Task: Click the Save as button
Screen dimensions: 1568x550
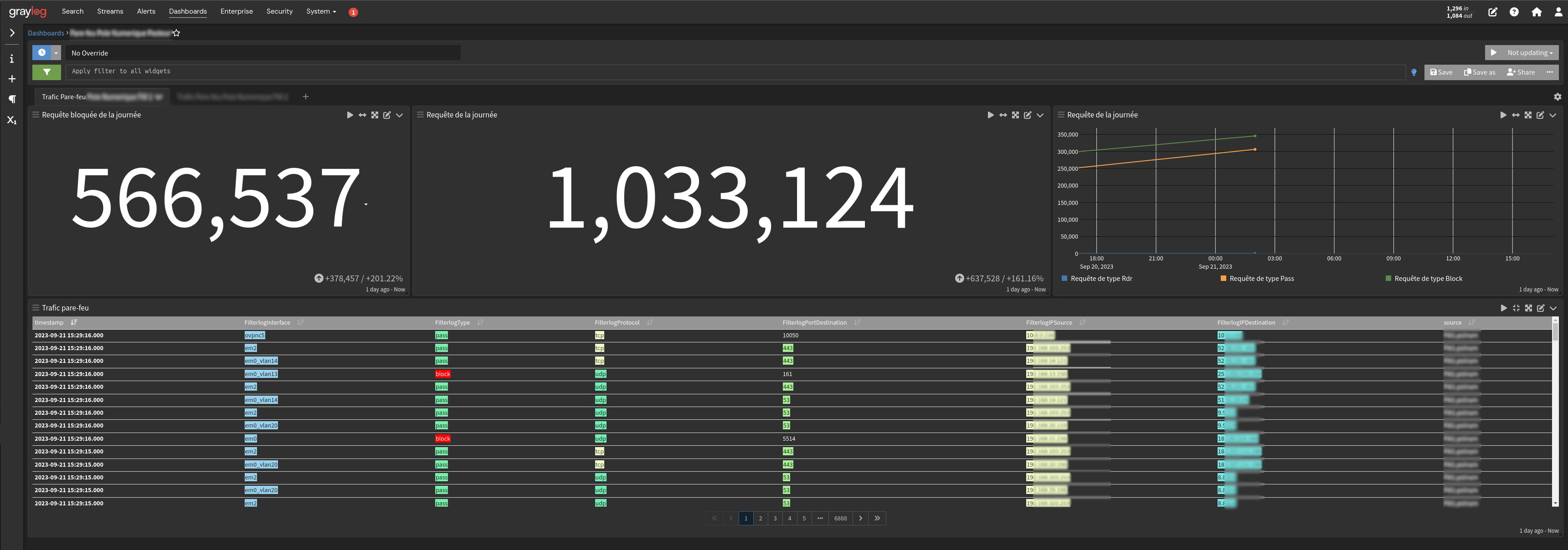Action: [1480, 72]
